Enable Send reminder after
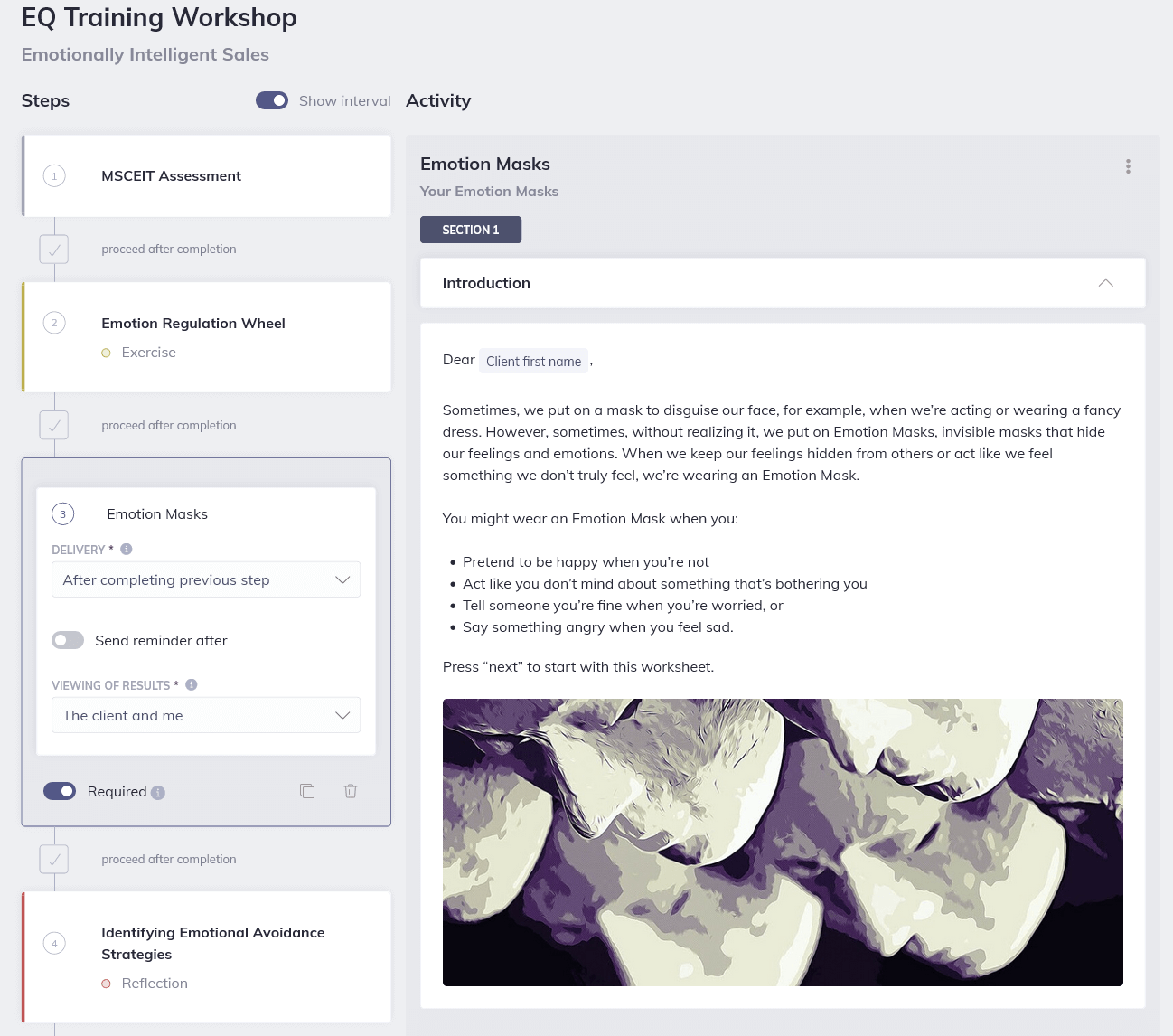 pyautogui.click(x=68, y=640)
